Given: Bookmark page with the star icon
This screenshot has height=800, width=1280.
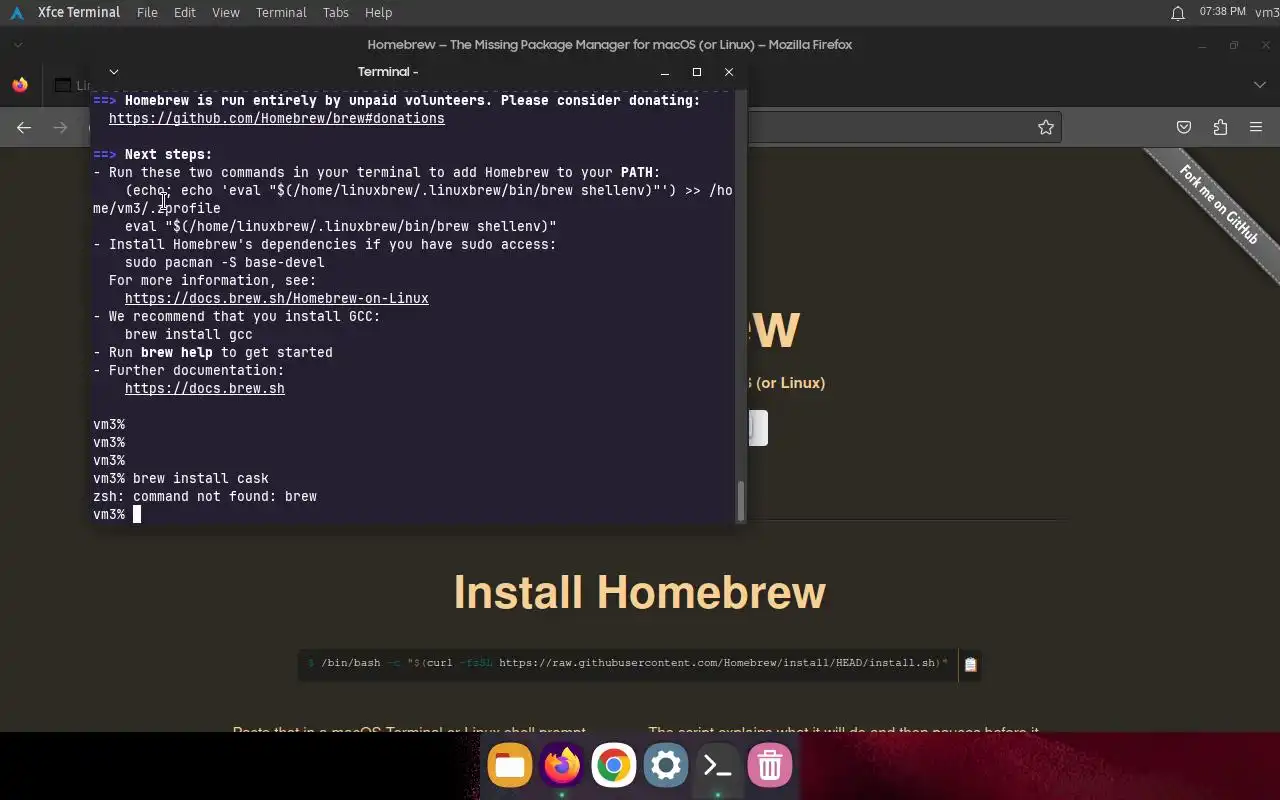Looking at the screenshot, I should click(1046, 127).
